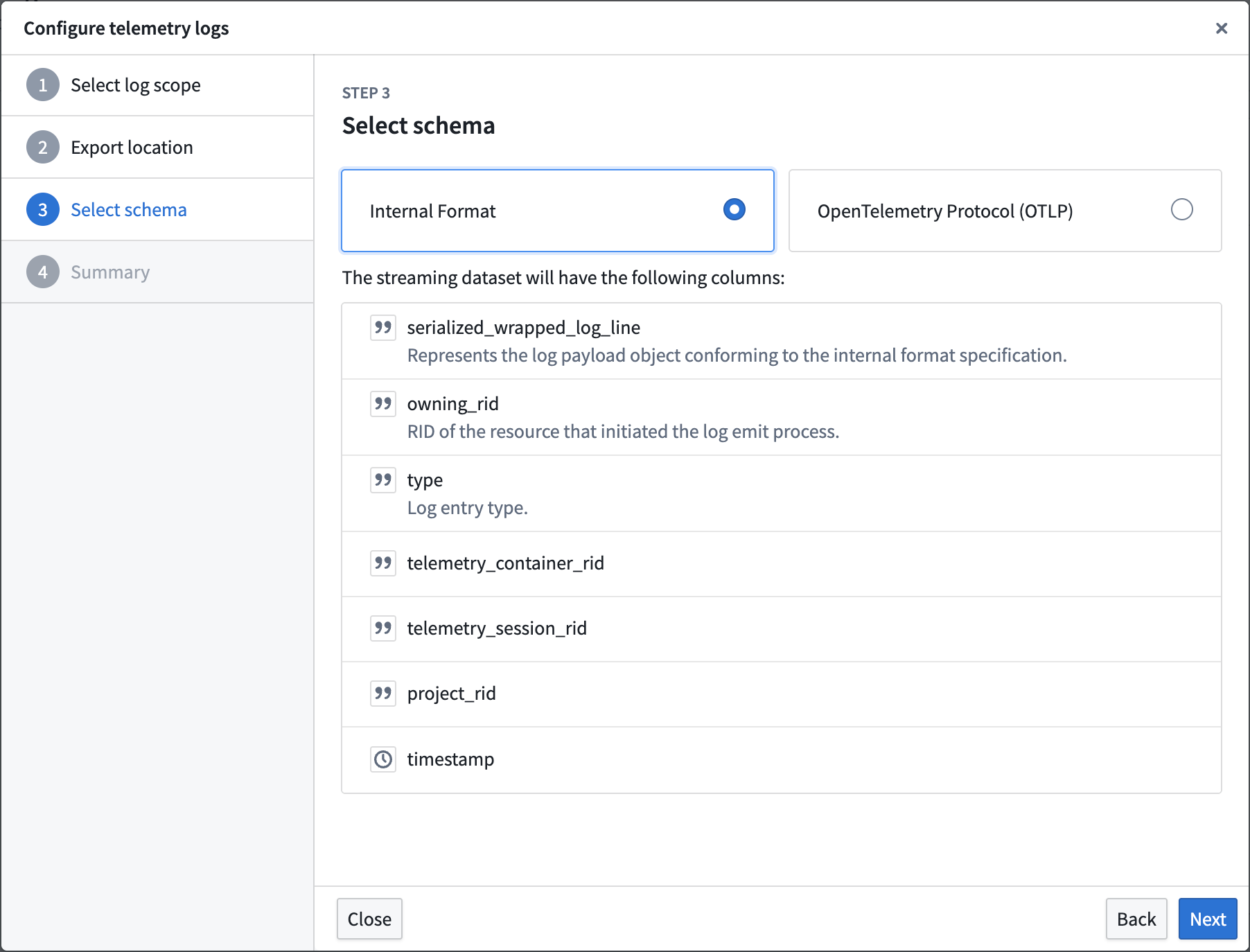Go to the Select schema step

[129, 209]
